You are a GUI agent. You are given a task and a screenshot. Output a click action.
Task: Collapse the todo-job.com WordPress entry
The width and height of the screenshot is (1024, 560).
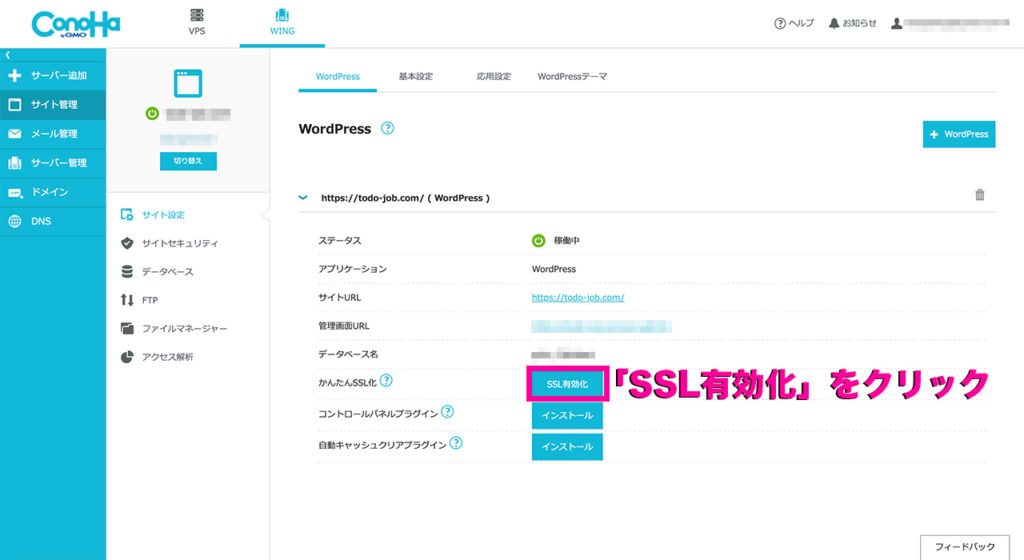click(x=303, y=197)
